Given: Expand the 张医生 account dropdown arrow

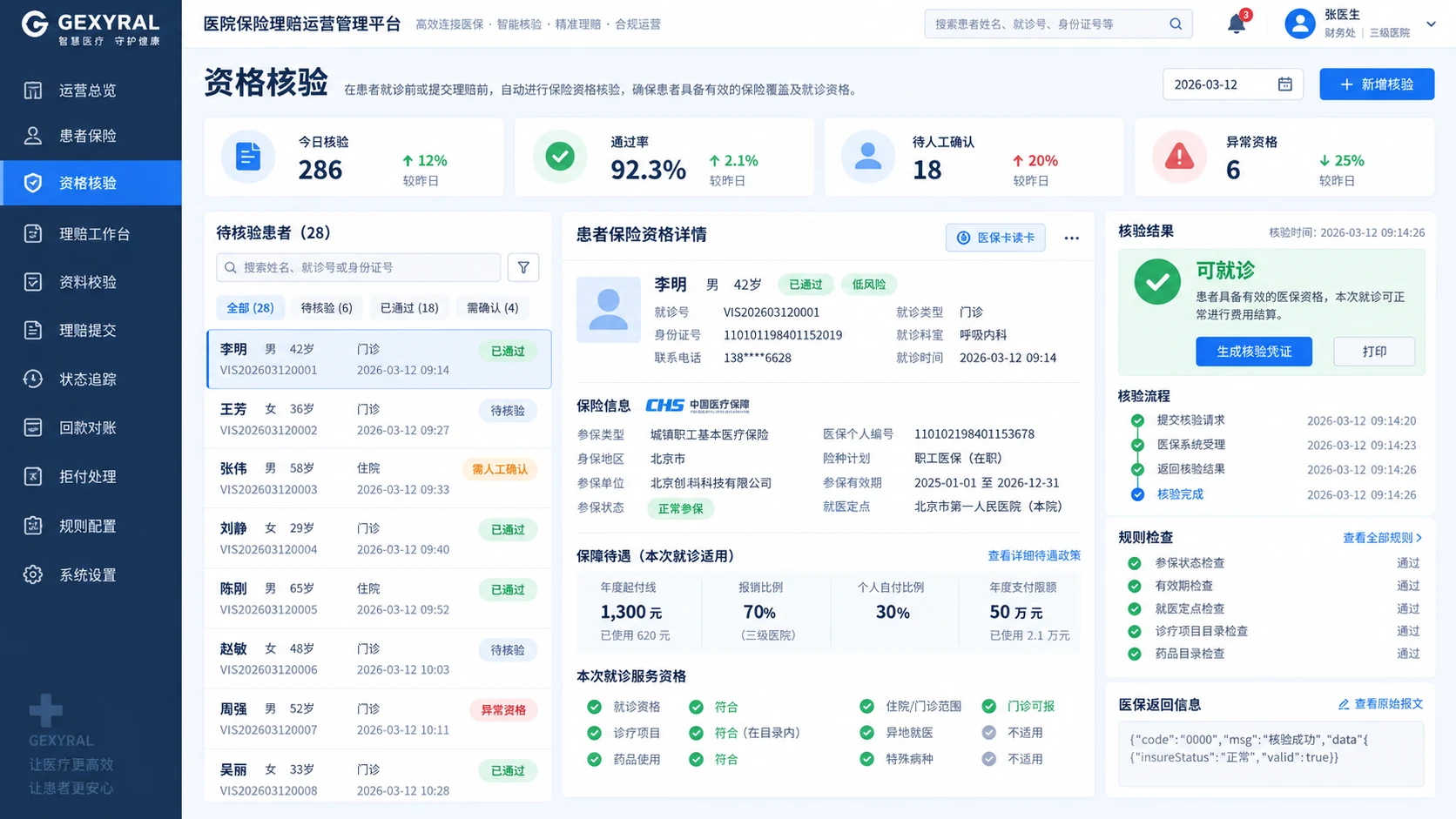Looking at the screenshot, I should [x=1431, y=24].
